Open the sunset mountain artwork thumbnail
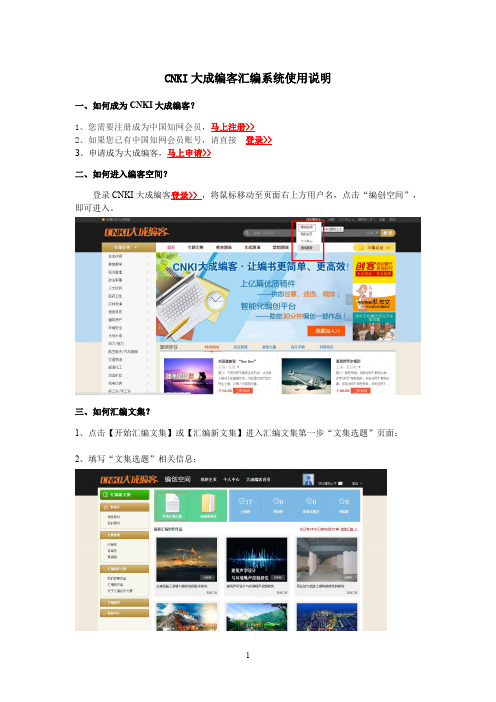496x702 pixels. (186, 560)
